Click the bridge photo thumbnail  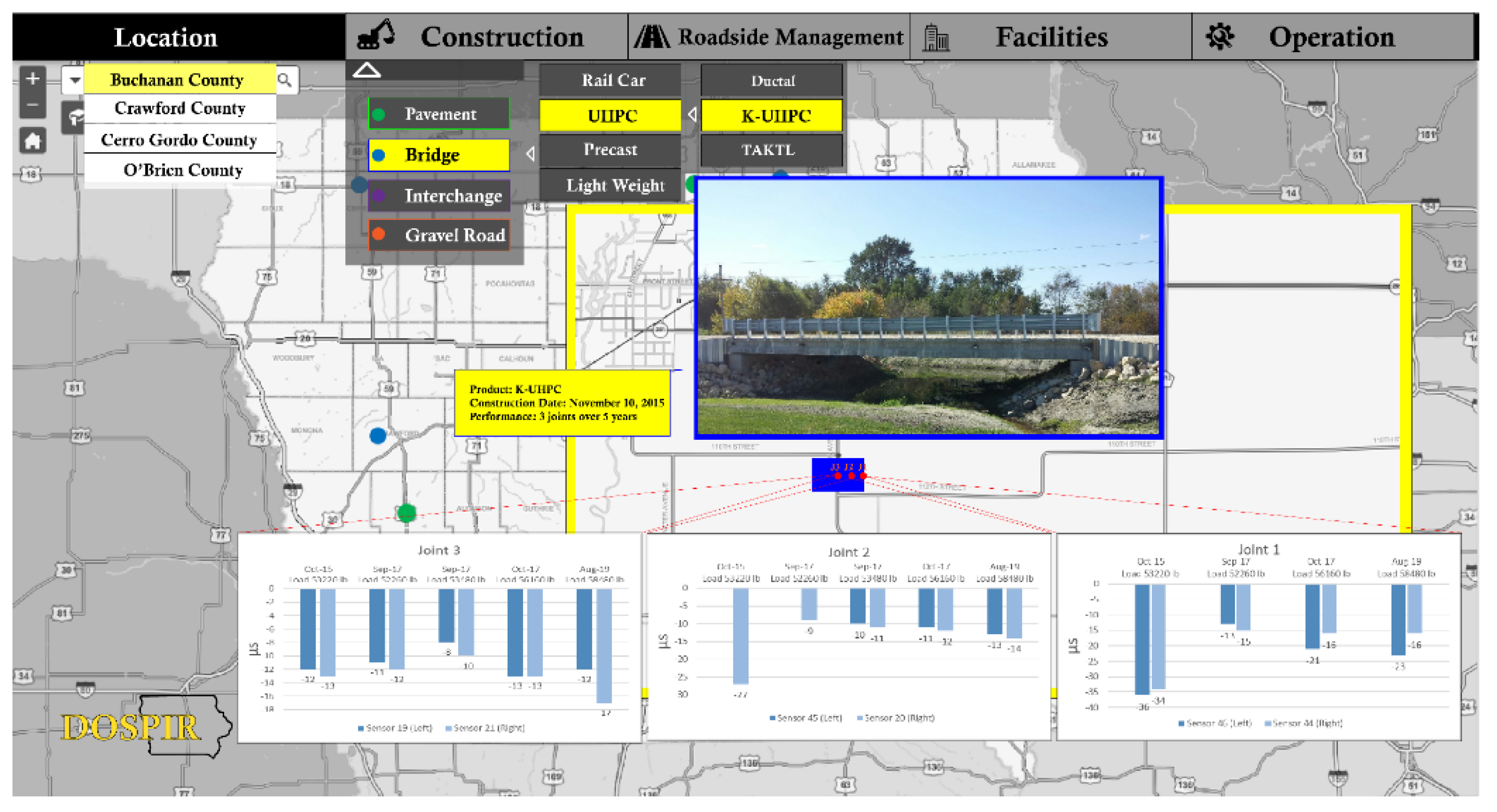(x=928, y=307)
